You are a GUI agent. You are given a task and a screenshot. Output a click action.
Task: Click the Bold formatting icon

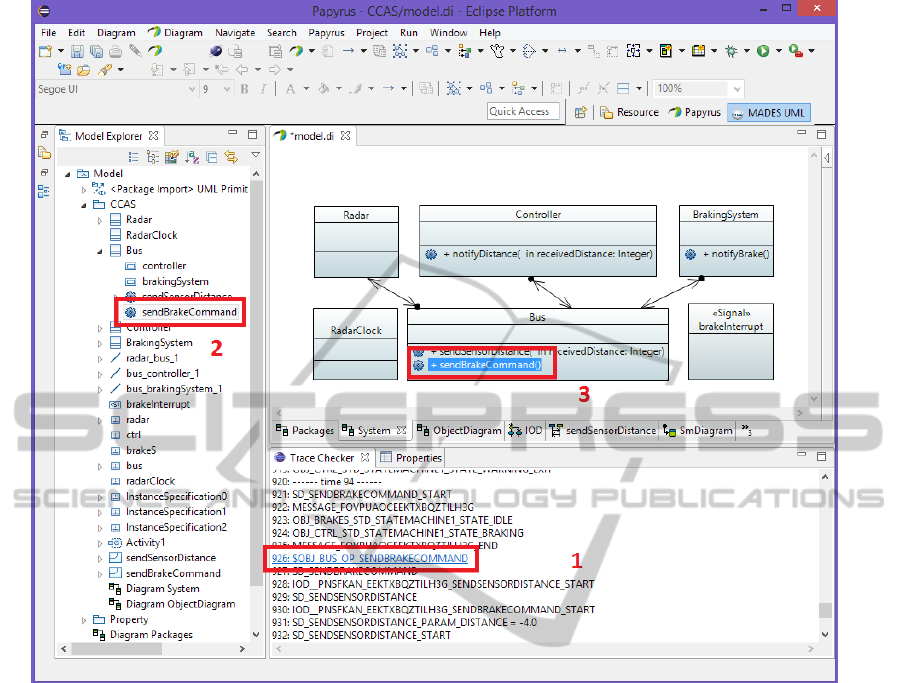245,89
